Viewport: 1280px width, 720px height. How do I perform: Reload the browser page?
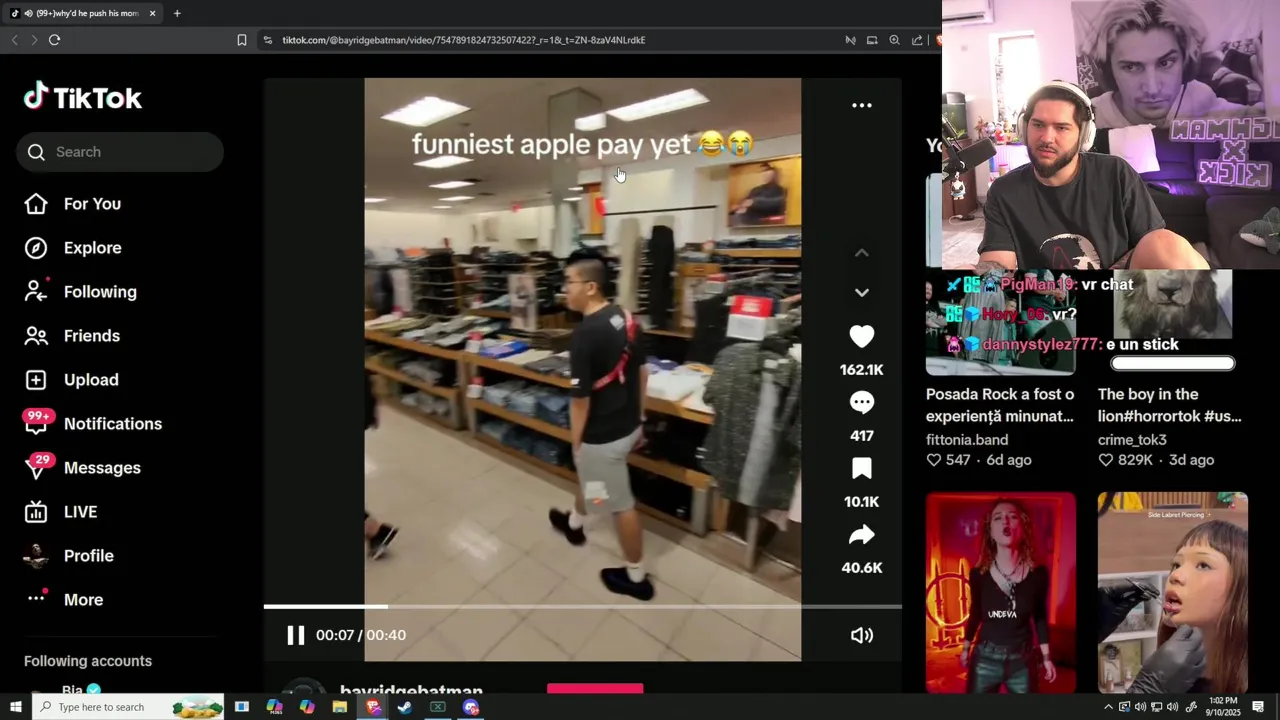point(54,40)
